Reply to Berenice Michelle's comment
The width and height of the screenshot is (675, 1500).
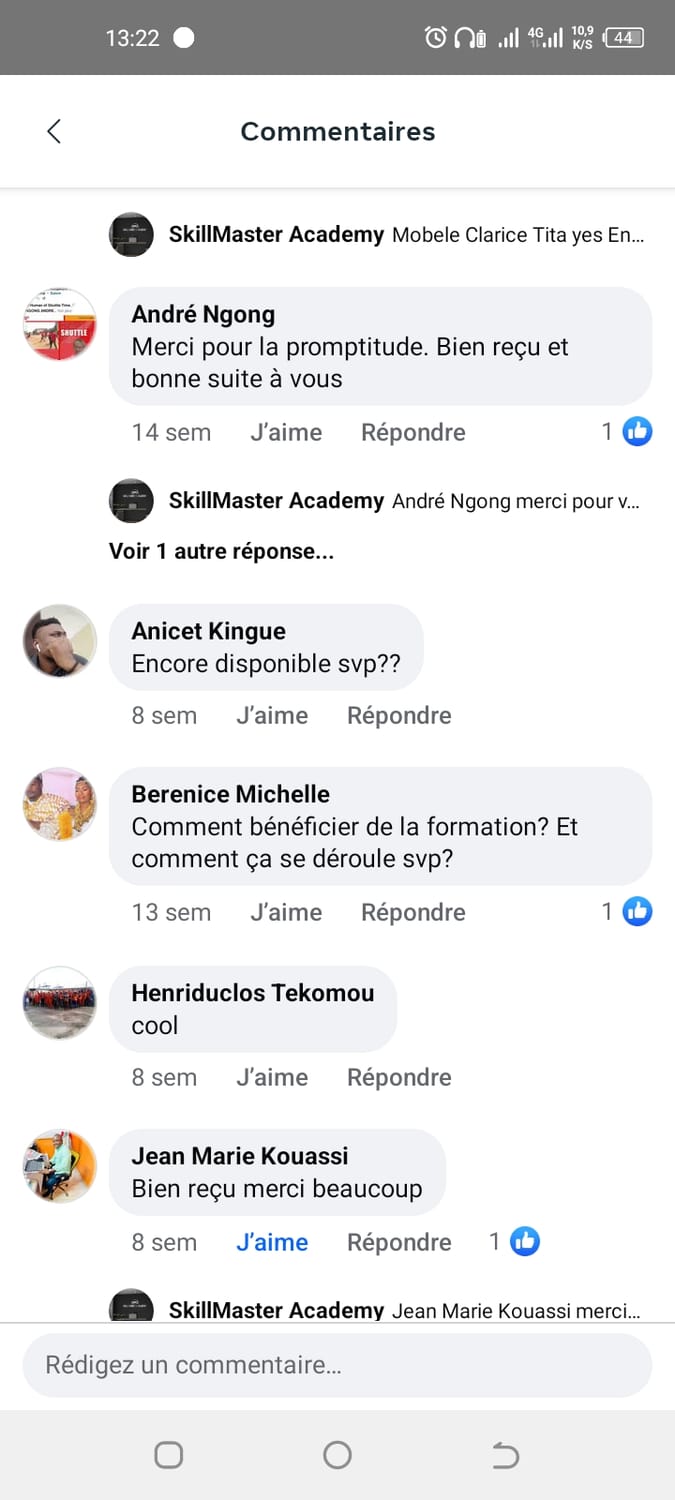point(413,913)
